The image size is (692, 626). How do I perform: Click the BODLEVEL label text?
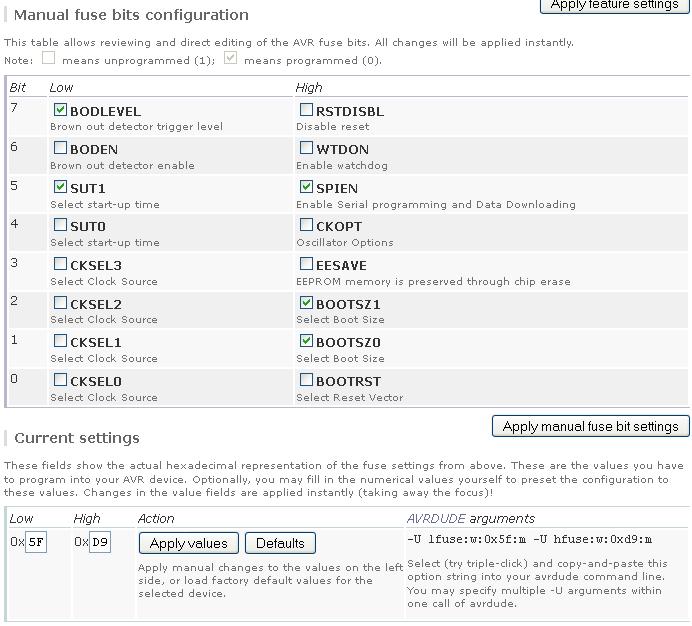pyautogui.click(x=105, y=111)
